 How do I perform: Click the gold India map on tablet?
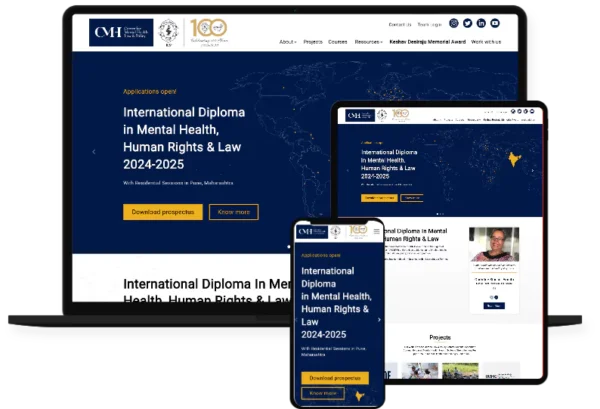[514, 159]
